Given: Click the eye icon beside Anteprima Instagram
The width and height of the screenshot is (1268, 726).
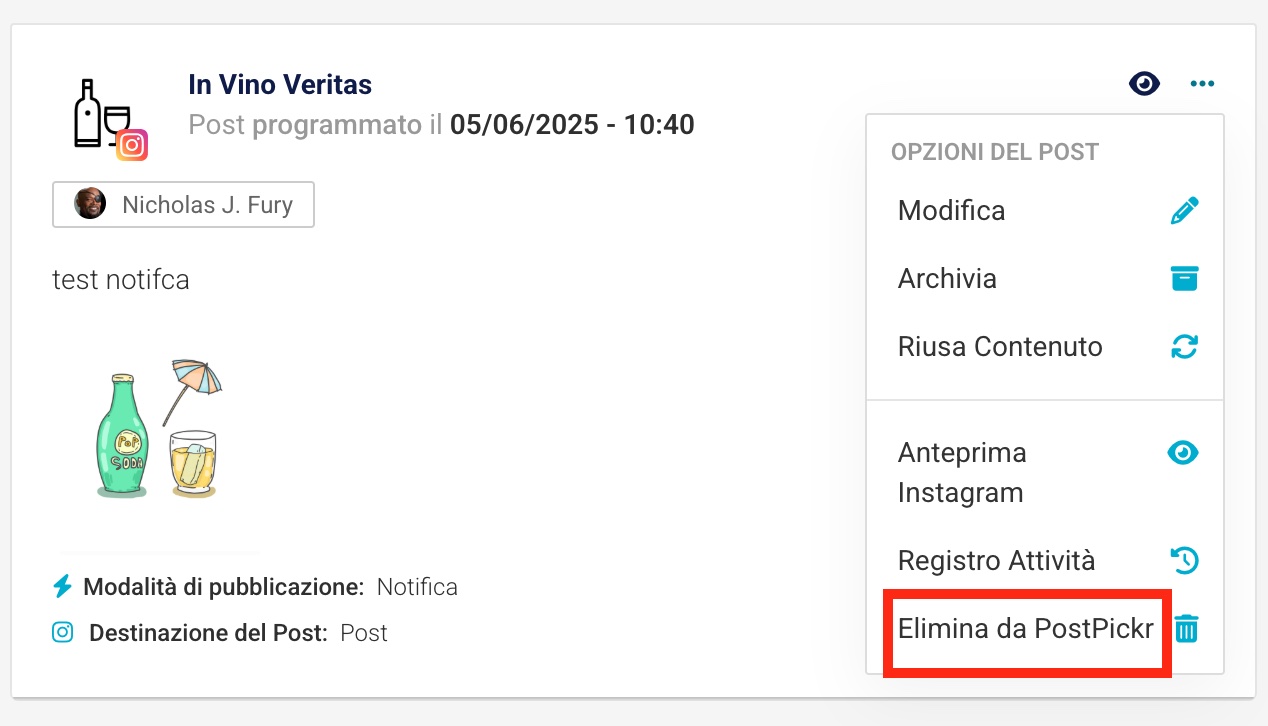Looking at the screenshot, I should 1183,453.
